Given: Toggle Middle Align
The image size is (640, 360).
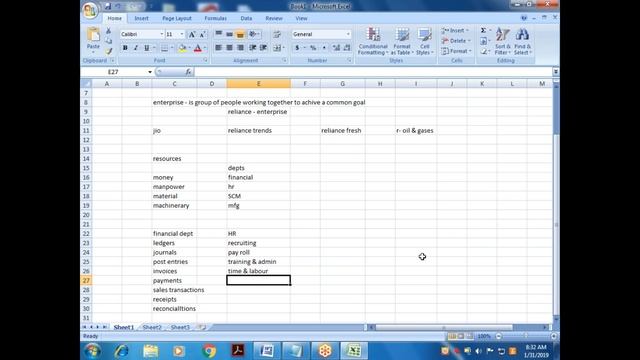Looking at the screenshot, I should tap(229, 34).
